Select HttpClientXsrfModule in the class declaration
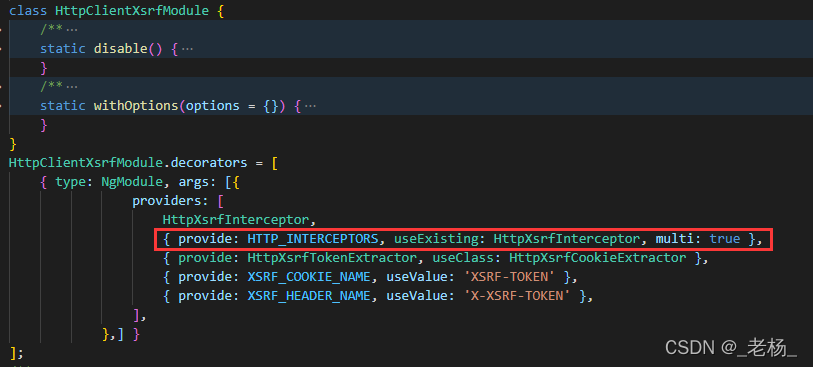This screenshot has width=813, height=367. [x=132, y=11]
